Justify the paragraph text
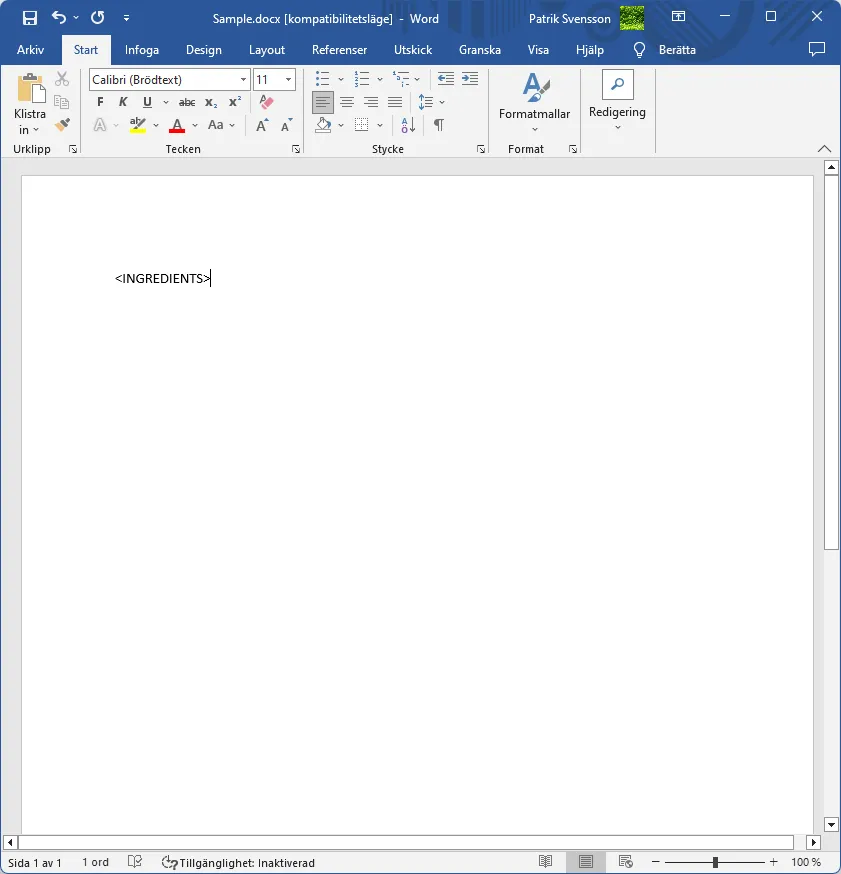Image resolution: width=841 pixels, height=874 pixels. click(x=395, y=102)
